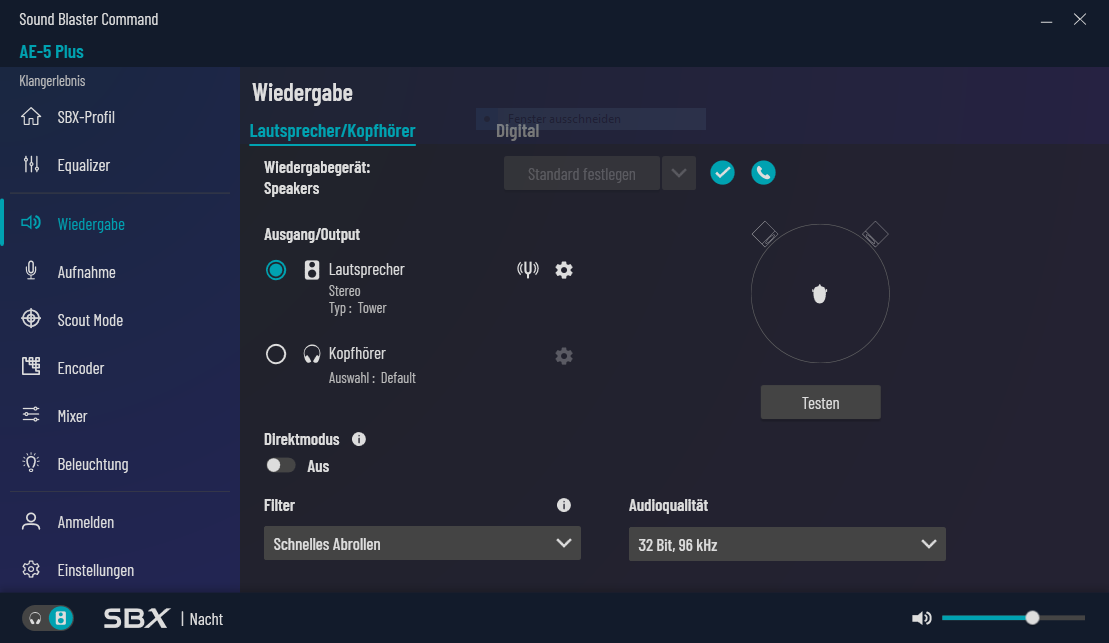
Task: Select the Kopfhörer radio button
Action: 276,354
